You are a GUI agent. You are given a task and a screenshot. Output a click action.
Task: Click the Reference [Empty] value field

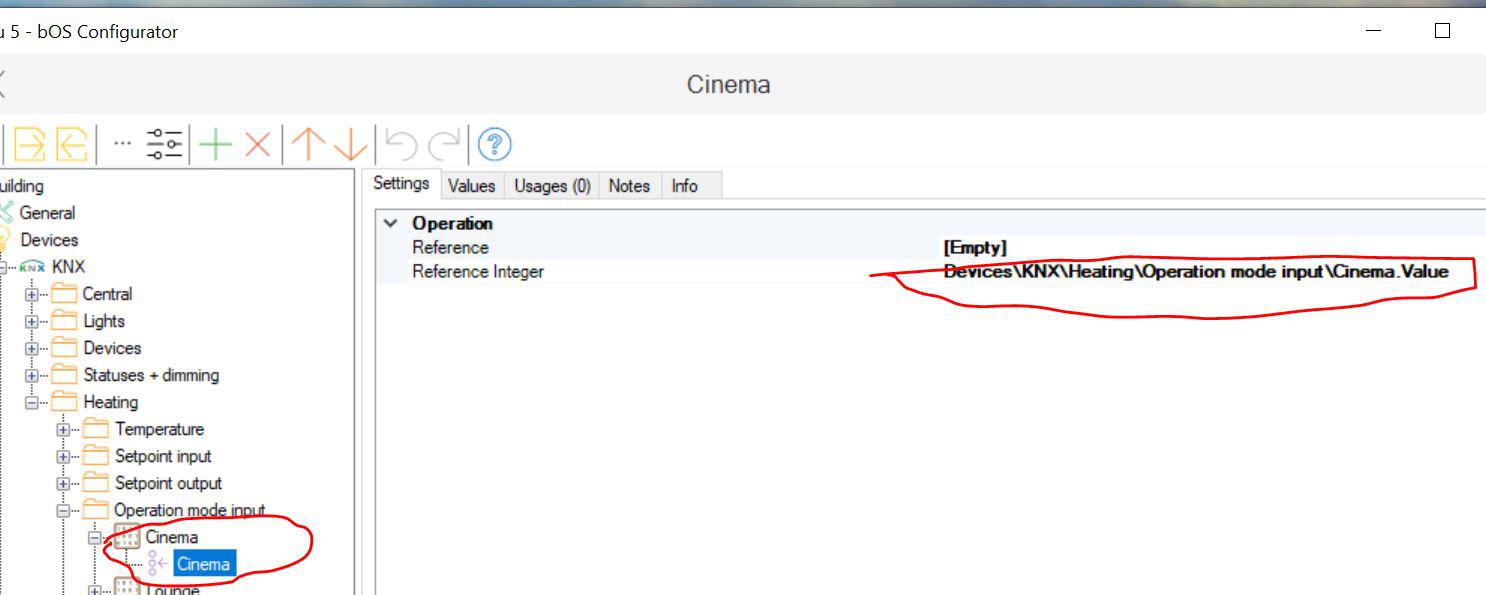(x=975, y=248)
